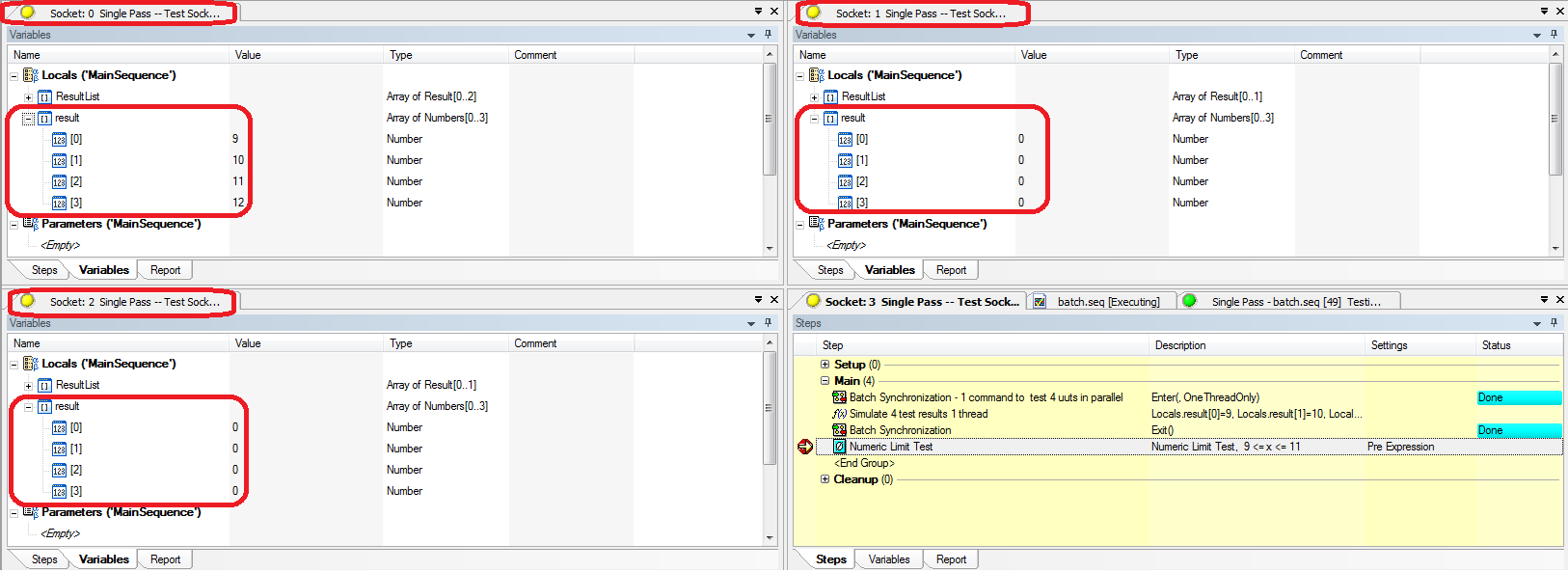The width and height of the screenshot is (1568, 572).
Task: Open Report tab in Socket 3 pane
Action: click(x=951, y=559)
